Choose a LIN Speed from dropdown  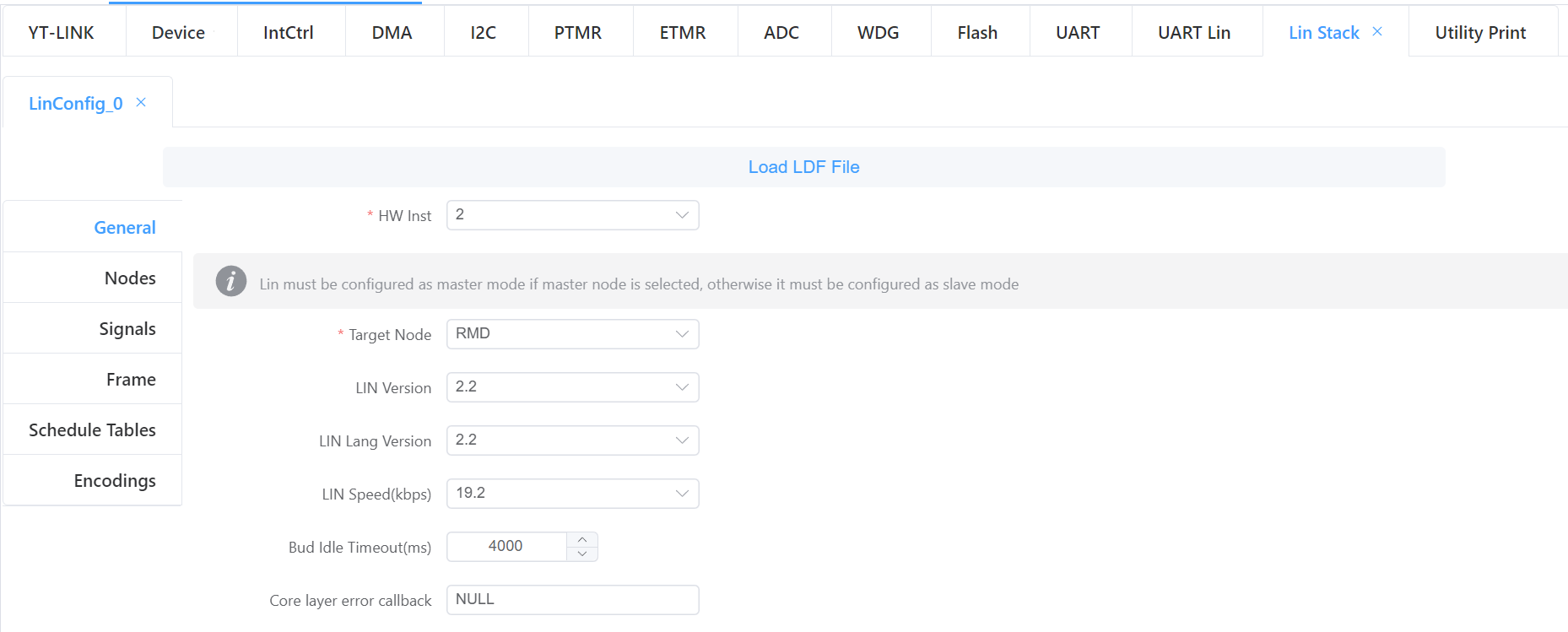pyautogui.click(x=572, y=494)
